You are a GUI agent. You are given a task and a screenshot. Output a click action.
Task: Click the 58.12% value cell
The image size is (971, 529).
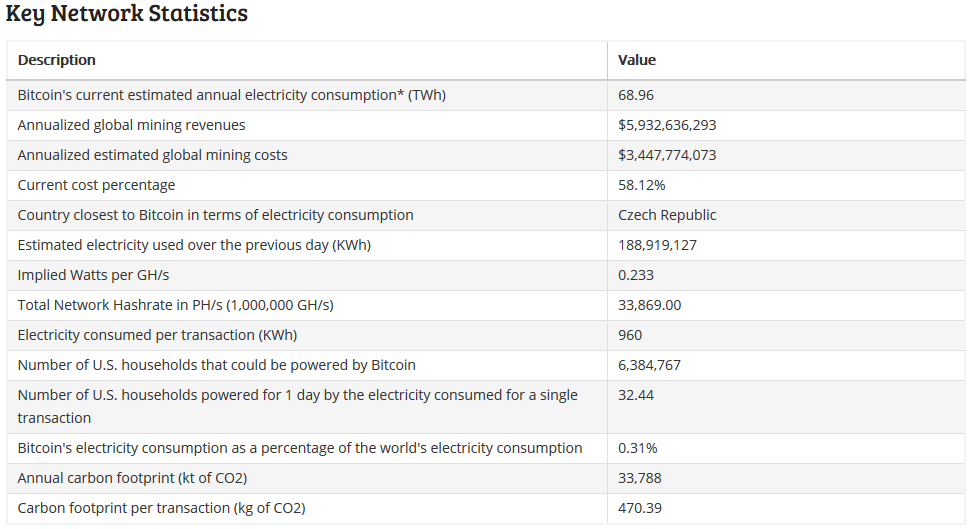pyautogui.click(x=642, y=185)
